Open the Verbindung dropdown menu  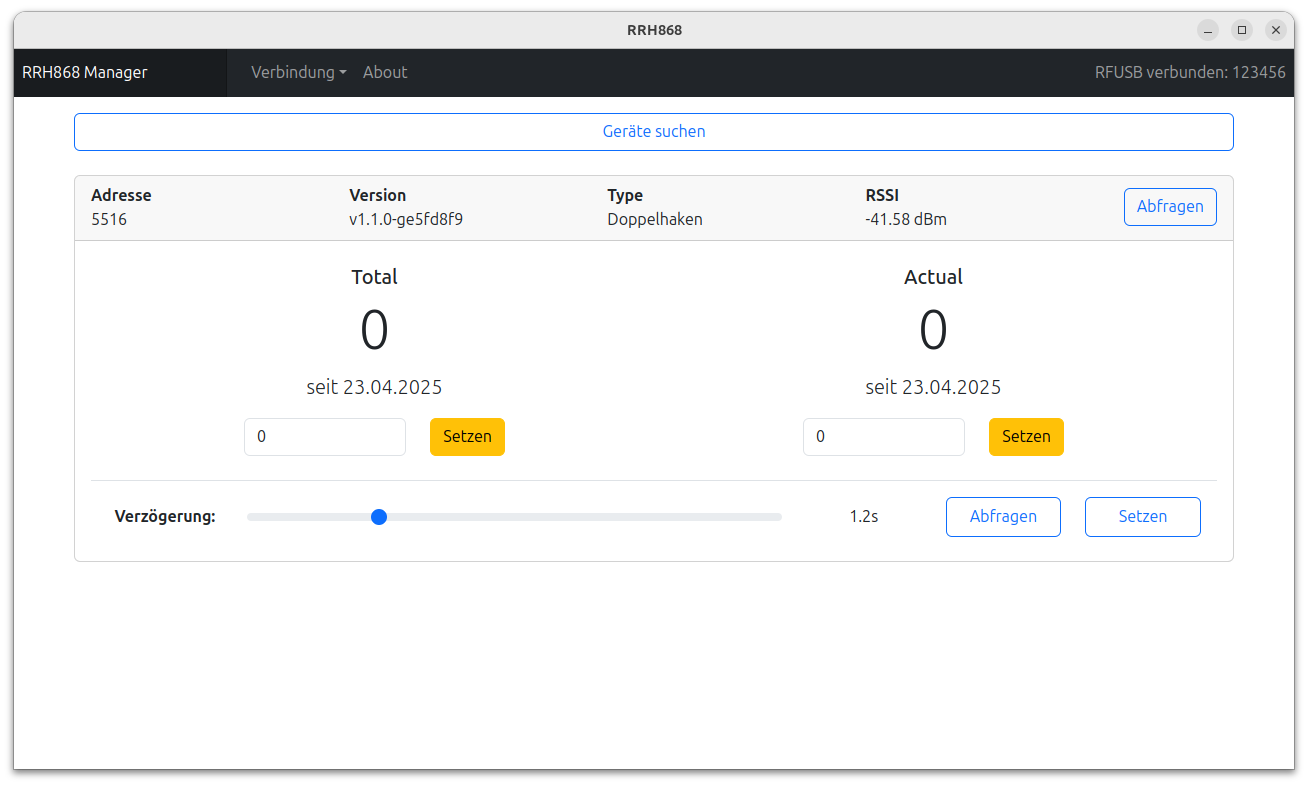pos(298,72)
